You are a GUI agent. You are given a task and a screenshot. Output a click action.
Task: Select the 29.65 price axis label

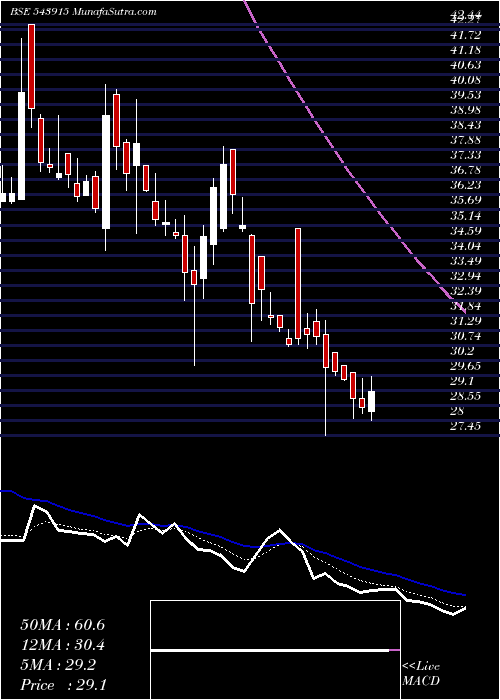(466, 367)
